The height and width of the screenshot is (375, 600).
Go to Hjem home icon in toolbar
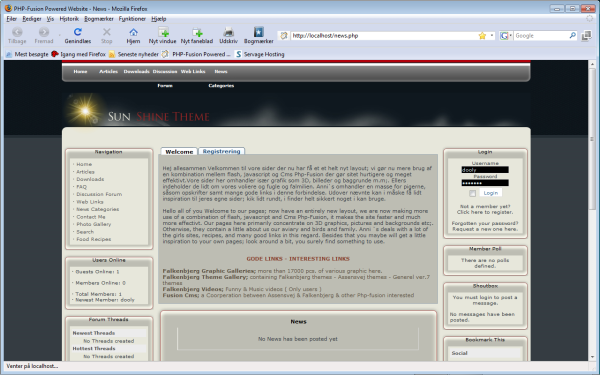pos(133,32)
